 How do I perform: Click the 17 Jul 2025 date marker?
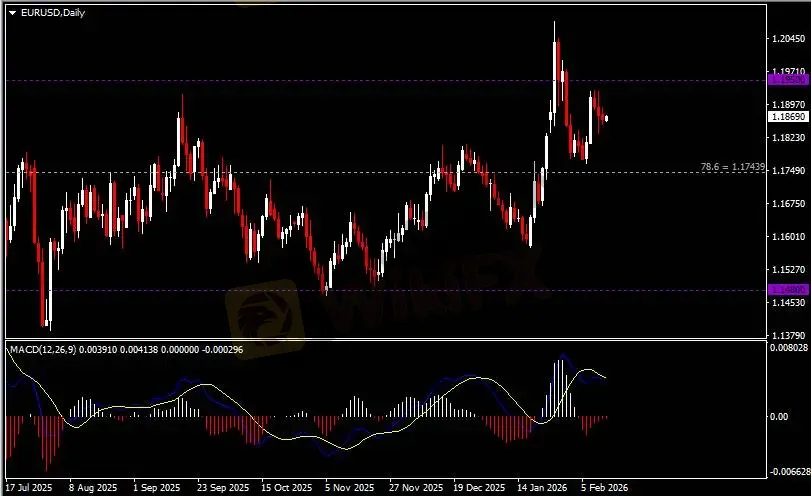pyautogui.click(x=28, y=488)
